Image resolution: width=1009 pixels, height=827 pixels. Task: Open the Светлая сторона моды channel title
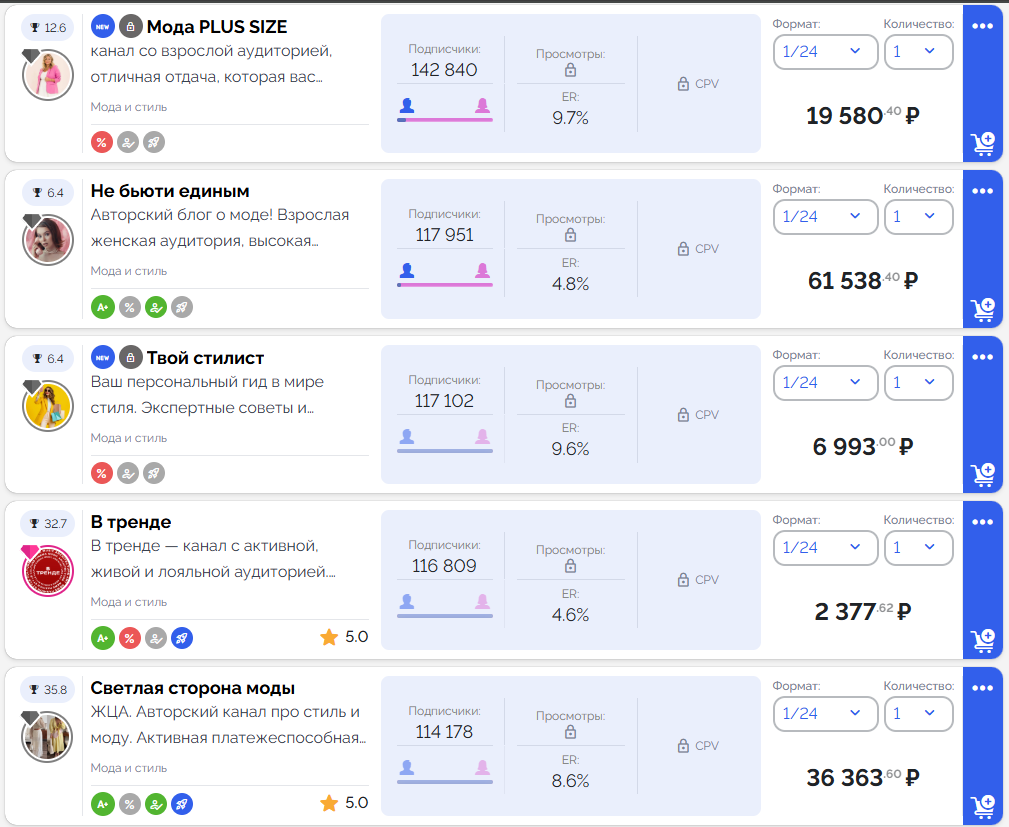coord(192,688)
